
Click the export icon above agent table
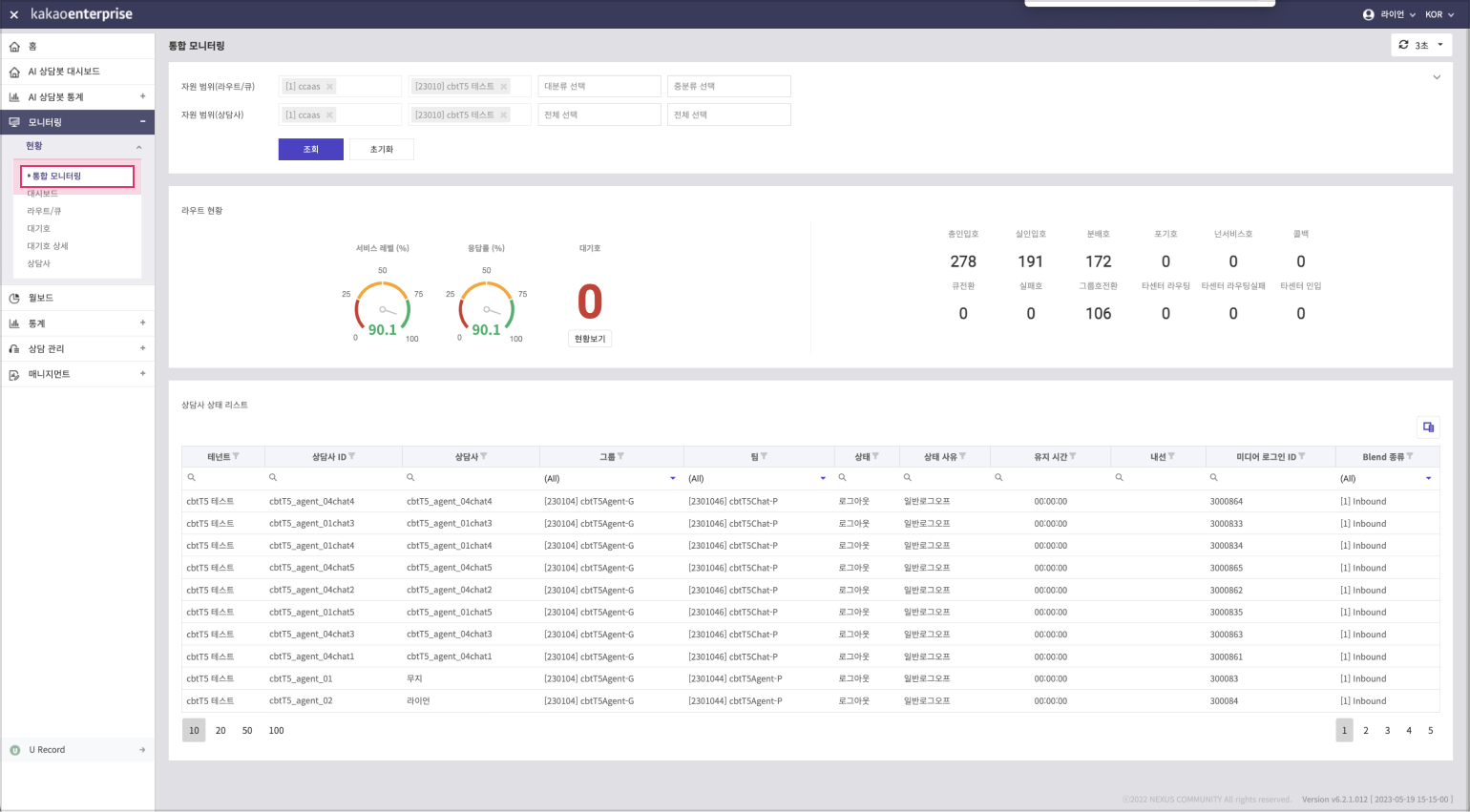pyautogui.click(x=1428, y=427)
